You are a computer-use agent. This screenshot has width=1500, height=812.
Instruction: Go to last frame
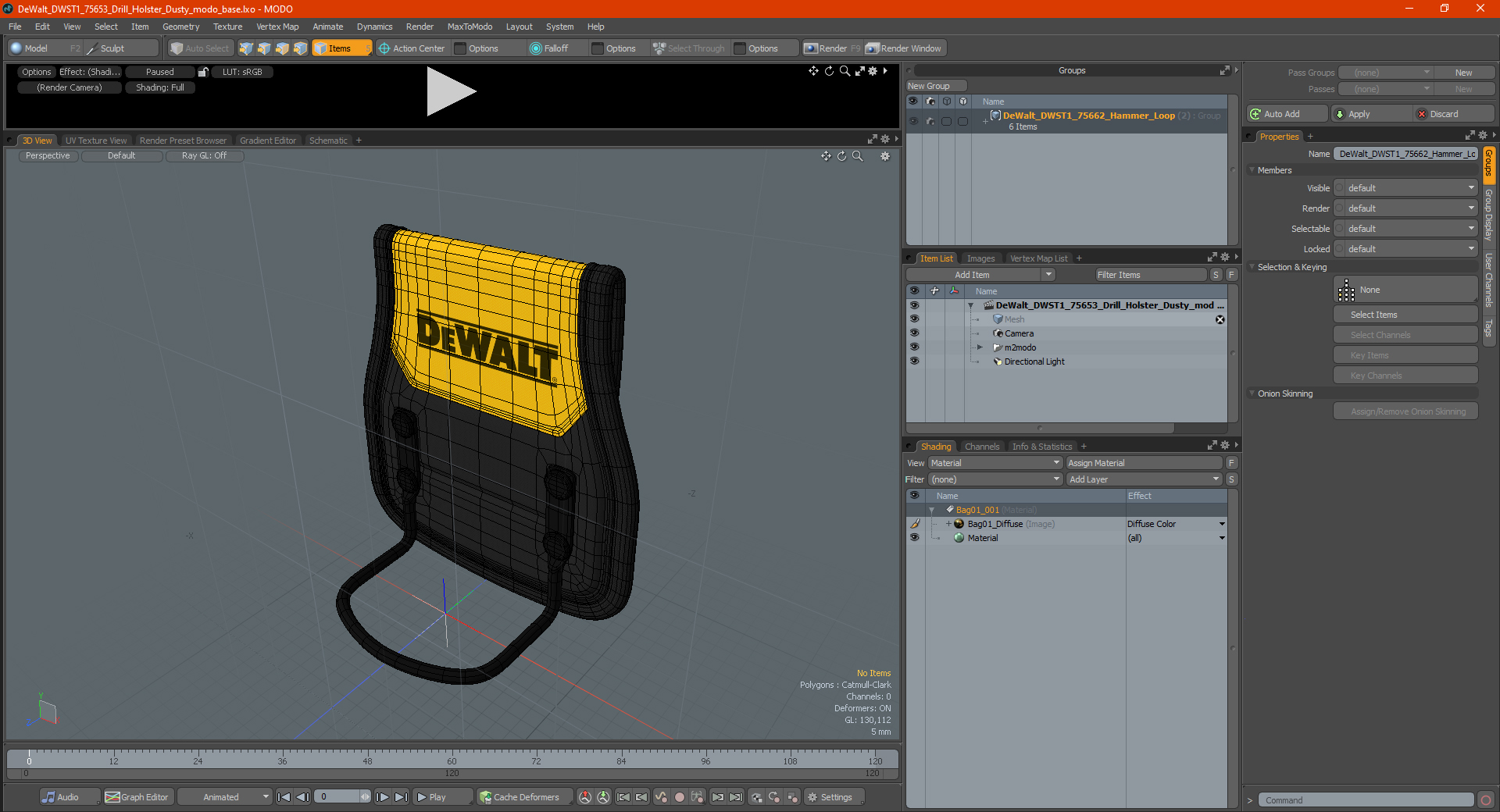tap(402, 797)
